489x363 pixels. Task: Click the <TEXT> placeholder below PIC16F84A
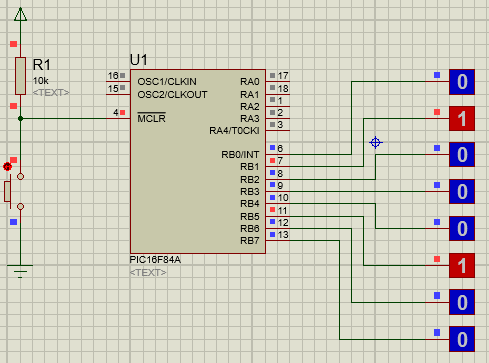point(148,272)
